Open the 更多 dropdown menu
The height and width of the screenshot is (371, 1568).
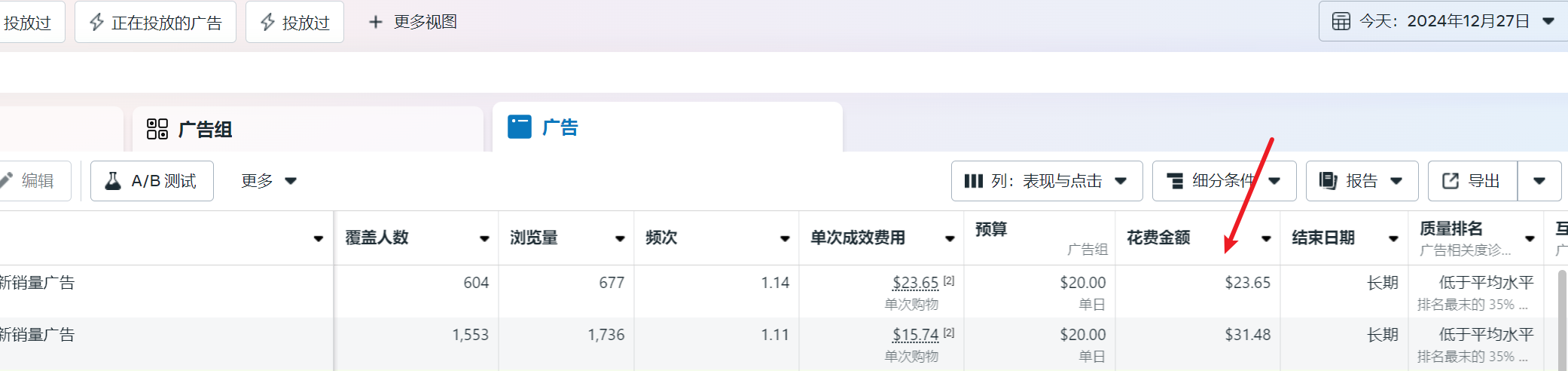[268, 181]
